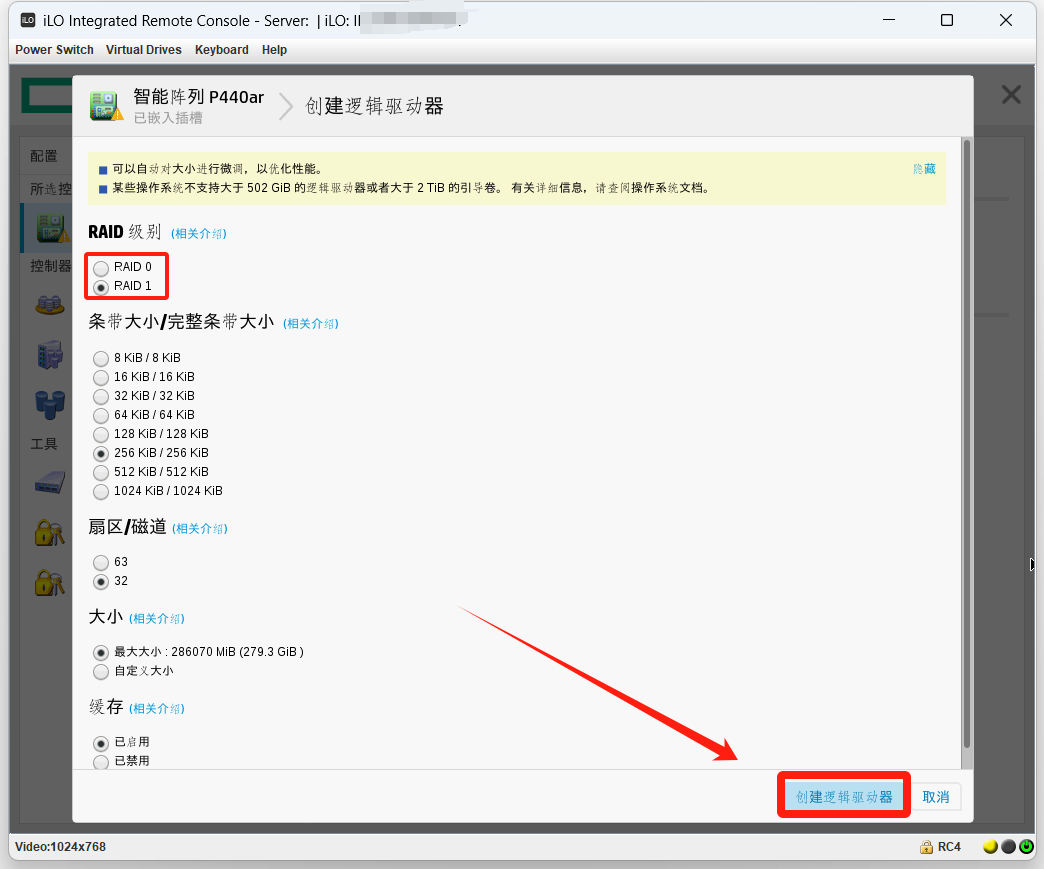Choose 1024 KiB / 1024 KiB stripe size
Viewport: 1044px width, 869px height.
(x=101, y=491)
